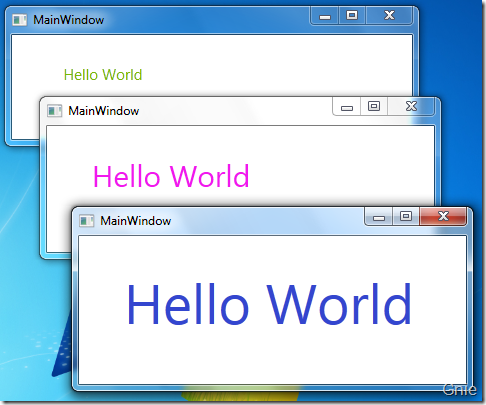Close the front window via red X
Screen dimensions: 486x405
tap(443, 216)
